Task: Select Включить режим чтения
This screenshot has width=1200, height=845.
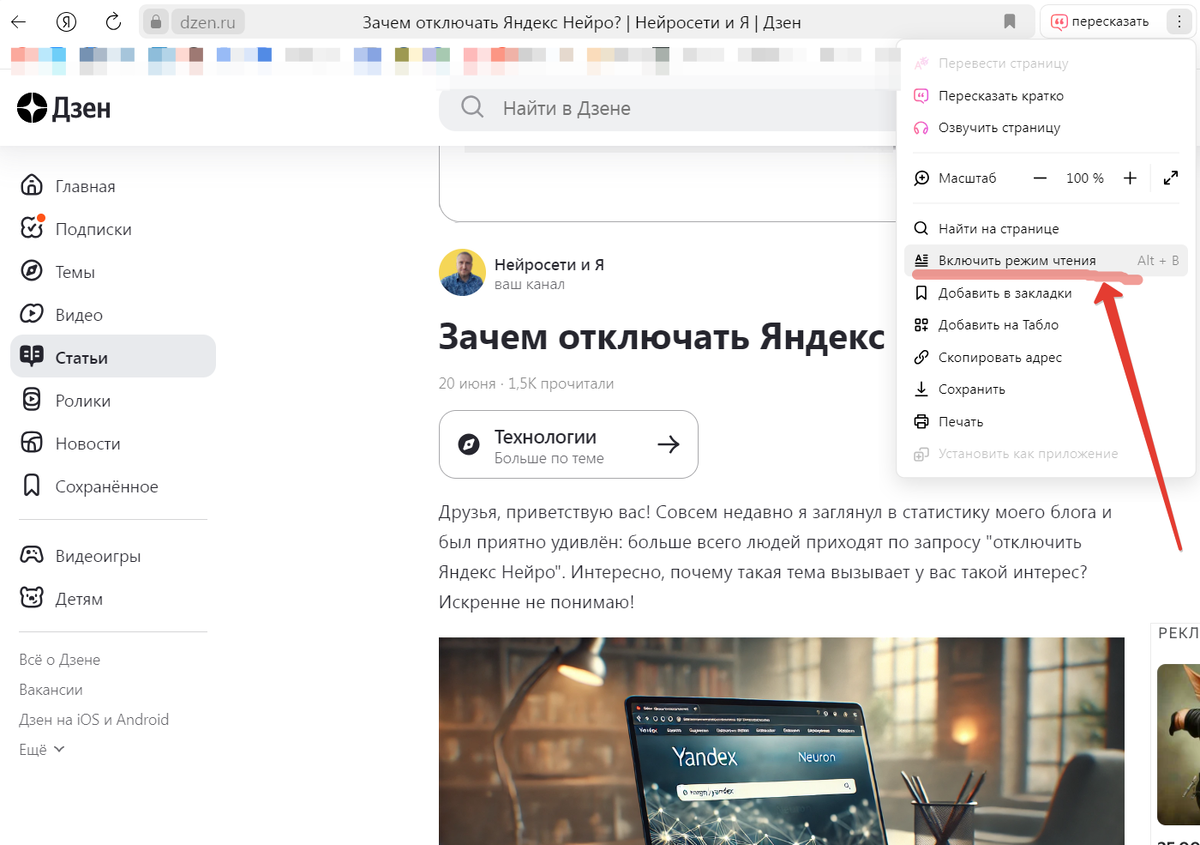Action: click(1045, 261)
